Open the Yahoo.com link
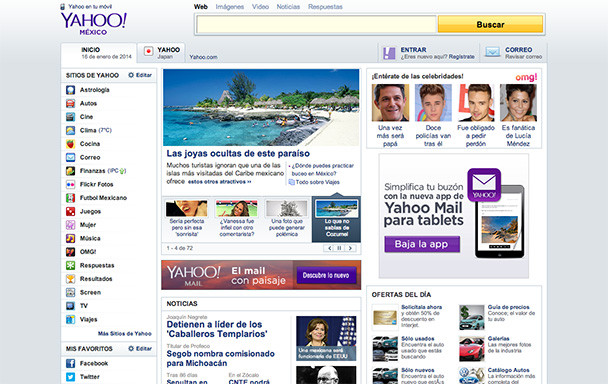Viewport: 608px width, 384px height. pyautogui.click(x=203, y=57)
